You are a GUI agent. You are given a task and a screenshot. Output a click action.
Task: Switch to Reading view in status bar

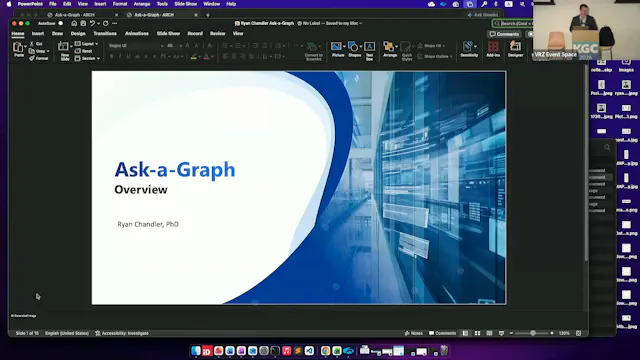pyautogui.click(x=489, y=333)
